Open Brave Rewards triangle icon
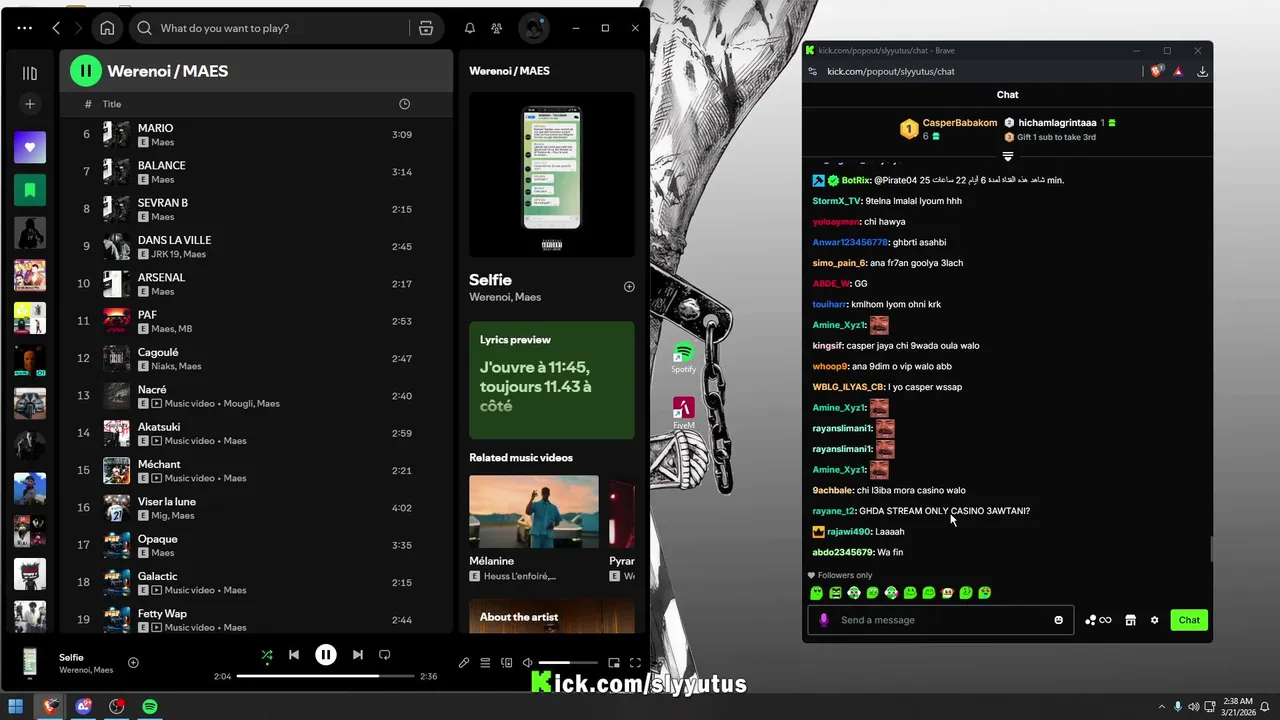The height and width of the screenshot is (720, 1280). [x=1179, y=71]
